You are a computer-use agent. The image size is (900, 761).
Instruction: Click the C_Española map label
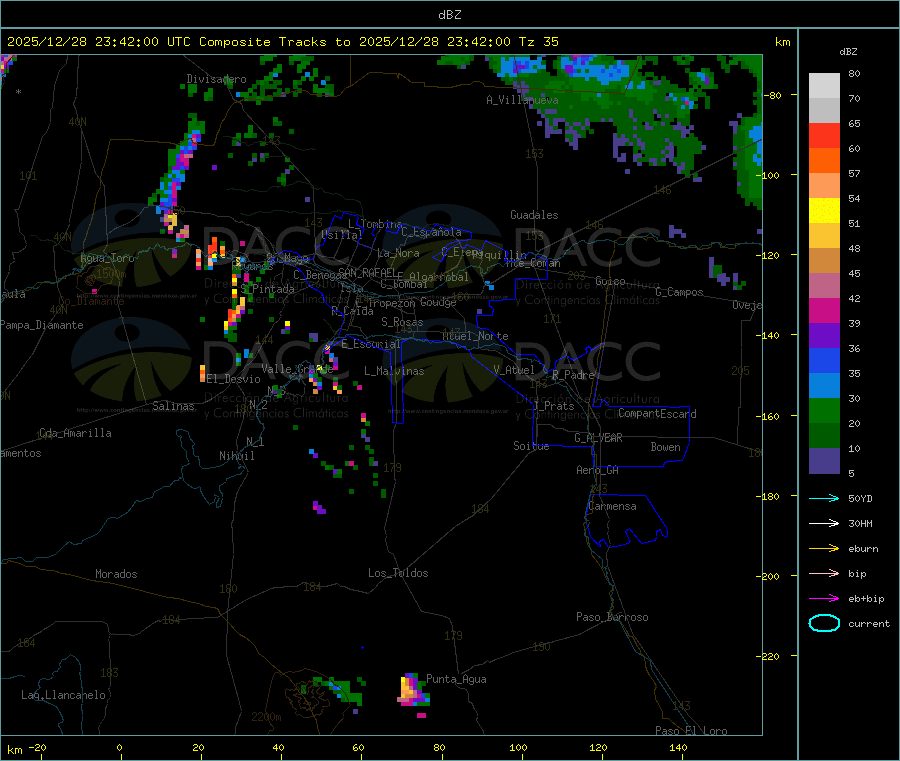coord(431,232)
